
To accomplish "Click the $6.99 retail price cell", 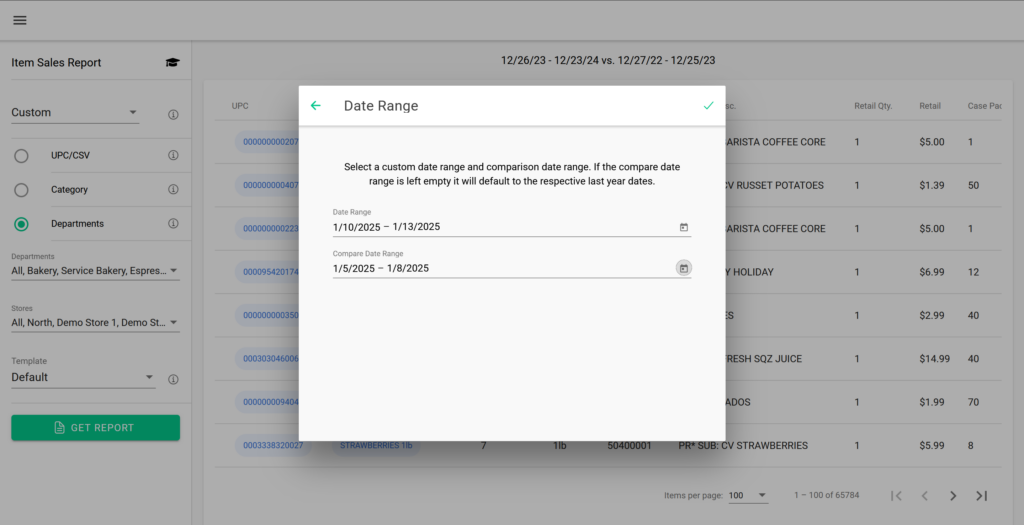I will 932,272.
